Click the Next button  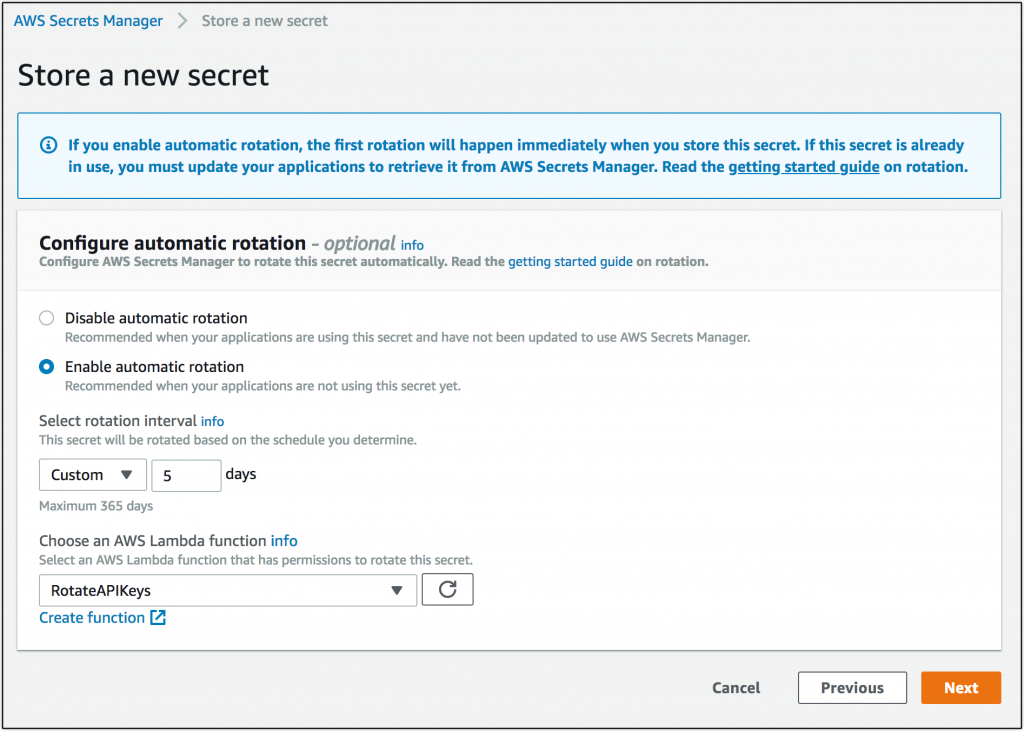[960, 687]
